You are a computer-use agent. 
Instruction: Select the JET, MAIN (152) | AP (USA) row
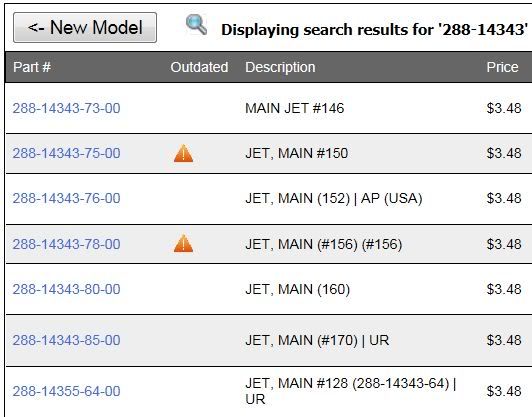268,198
